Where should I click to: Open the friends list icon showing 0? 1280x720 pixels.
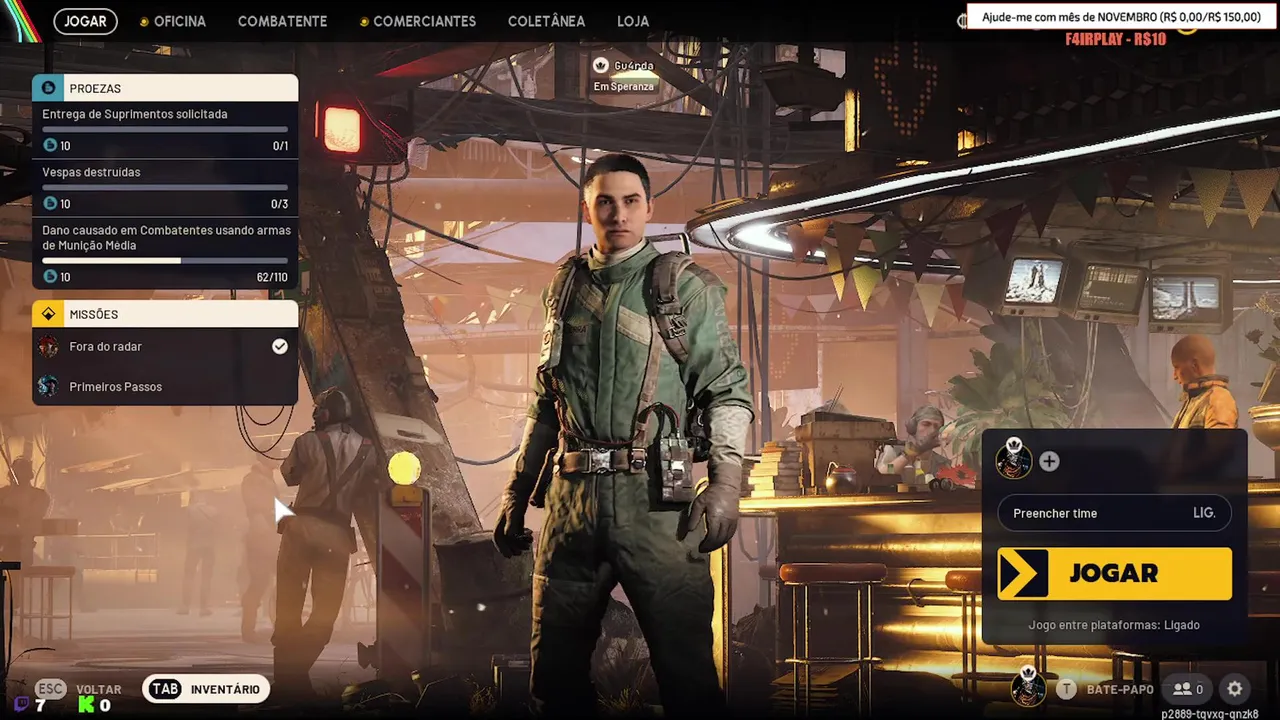coord(1188,689)
